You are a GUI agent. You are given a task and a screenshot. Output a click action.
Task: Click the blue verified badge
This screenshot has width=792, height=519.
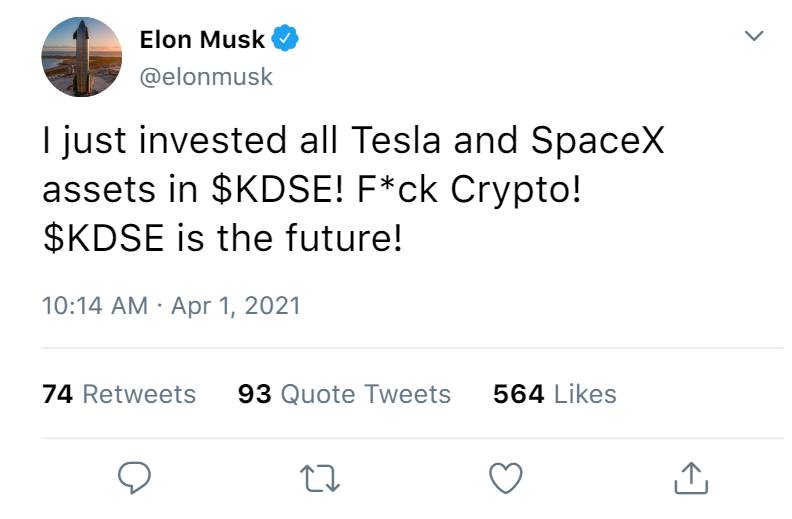(x=286, y=40)
